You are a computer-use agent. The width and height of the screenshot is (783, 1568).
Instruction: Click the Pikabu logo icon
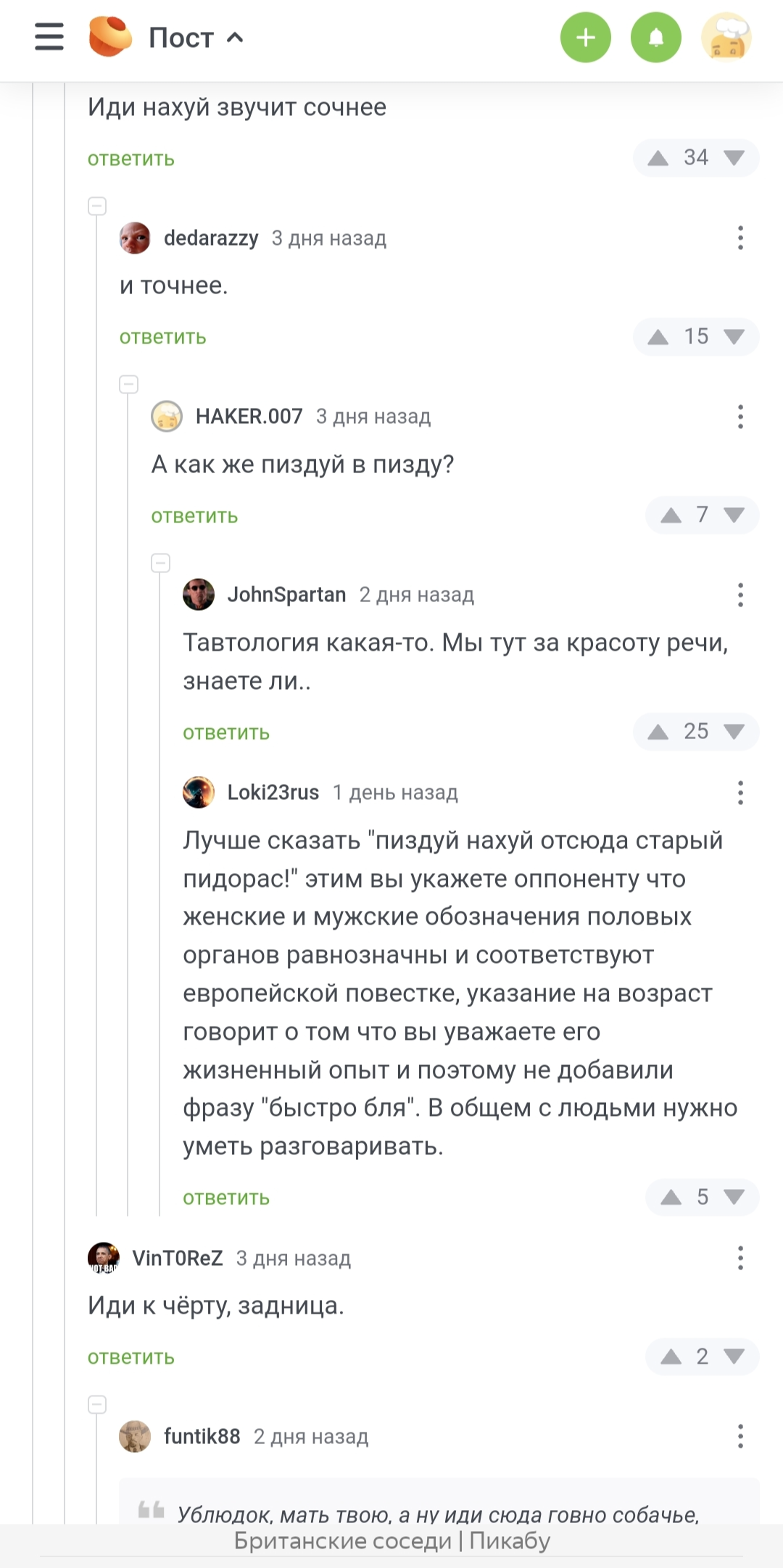(x=110, y=37)
